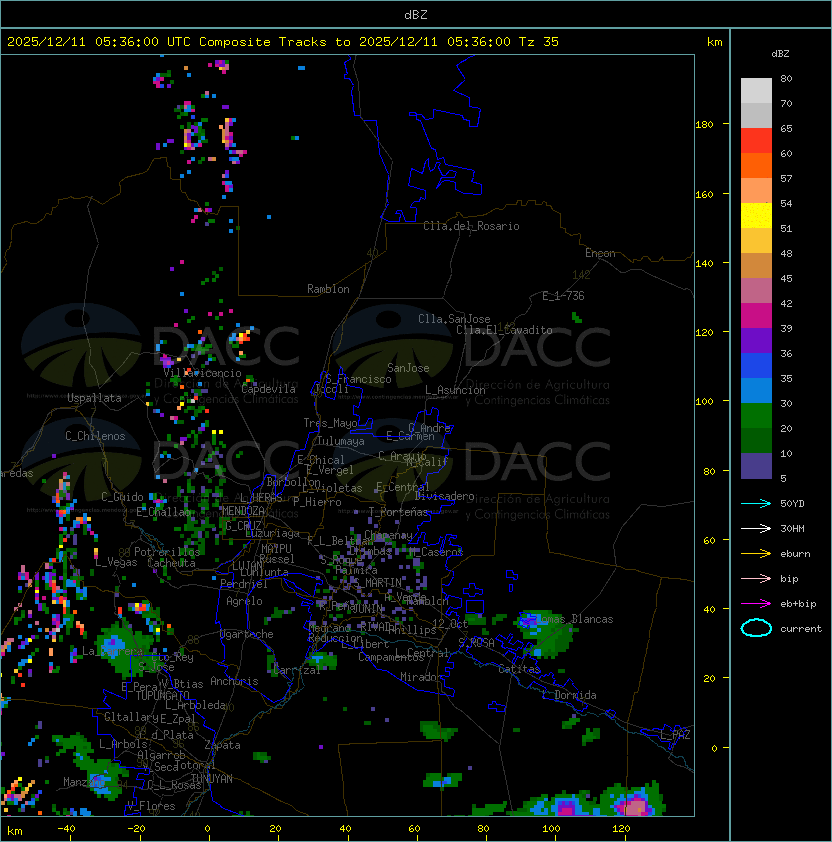Click the Villavicencio place label
The image size is (832, 842).
point(202,373)
